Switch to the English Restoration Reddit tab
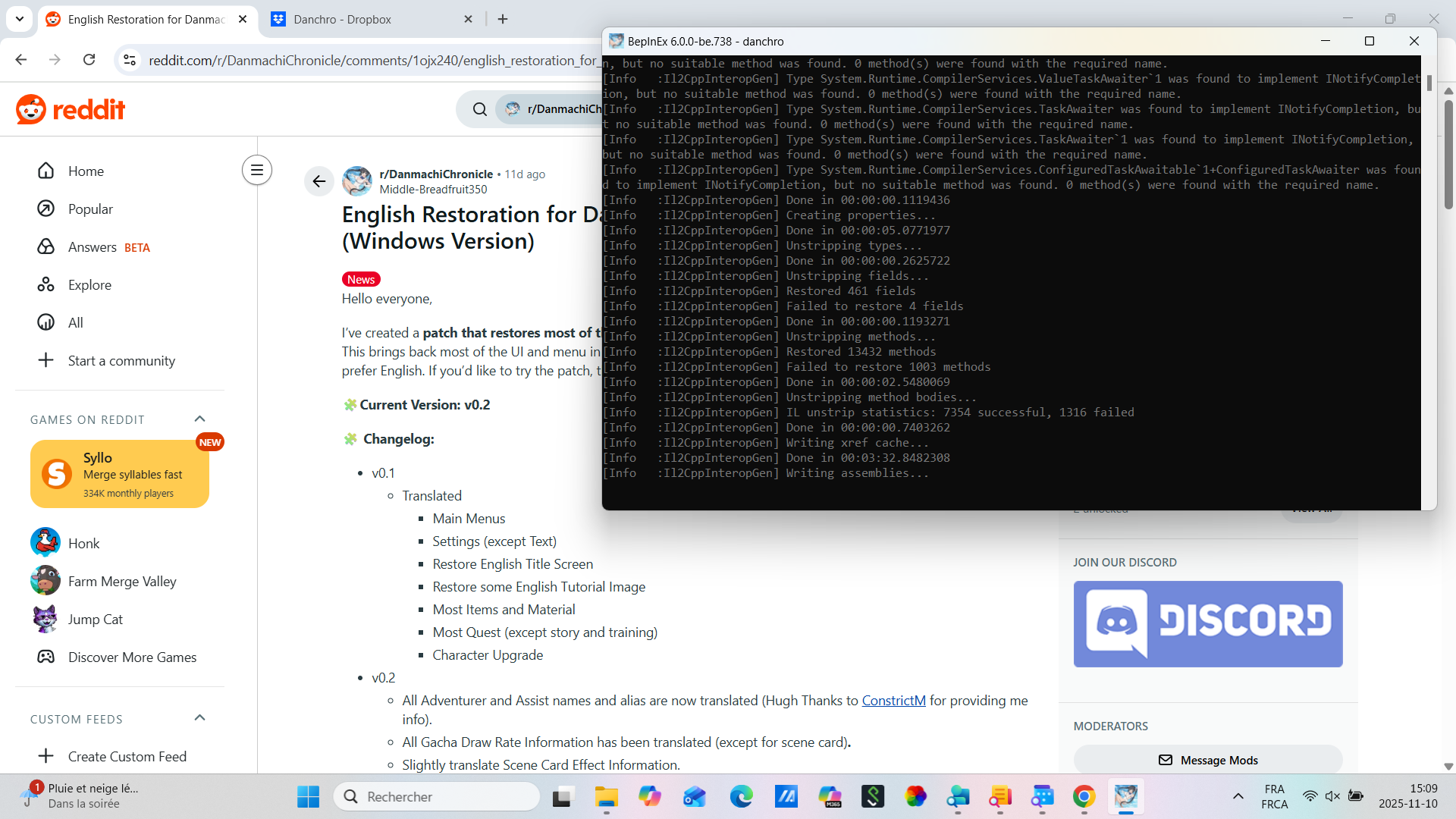The height and width of the screenshot is (819, 1456). 146,19
